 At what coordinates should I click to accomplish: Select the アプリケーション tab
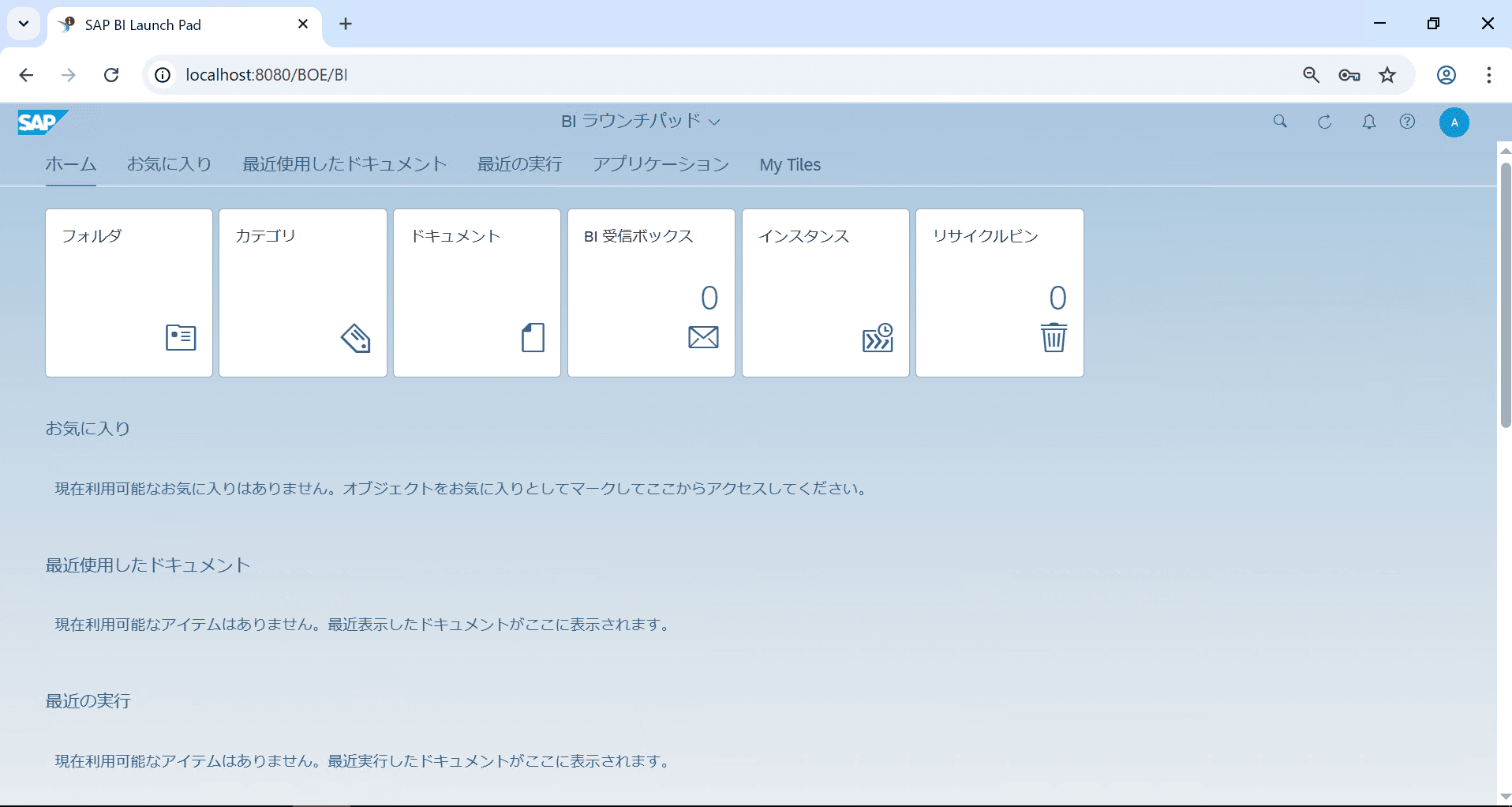point(661,164)
